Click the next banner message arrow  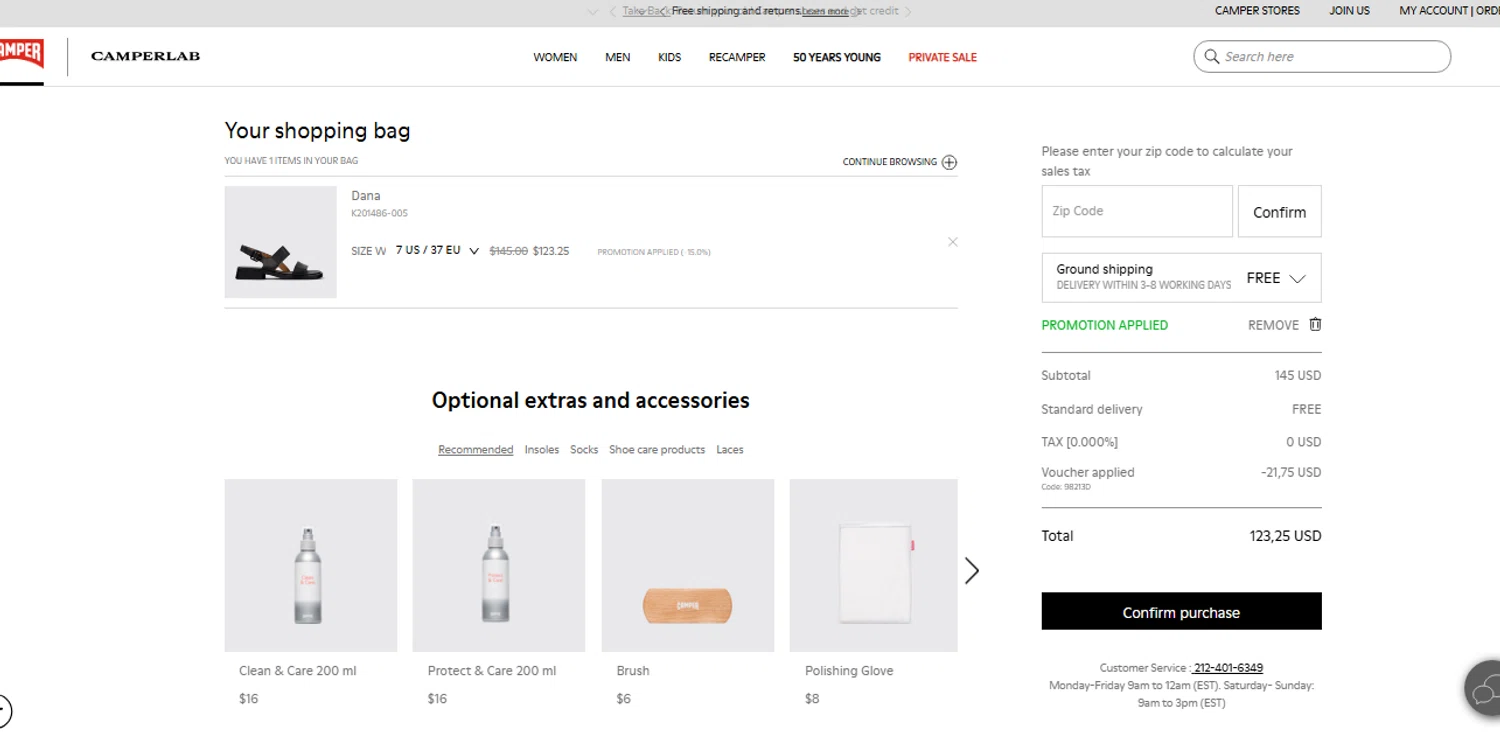click(907, 11)
